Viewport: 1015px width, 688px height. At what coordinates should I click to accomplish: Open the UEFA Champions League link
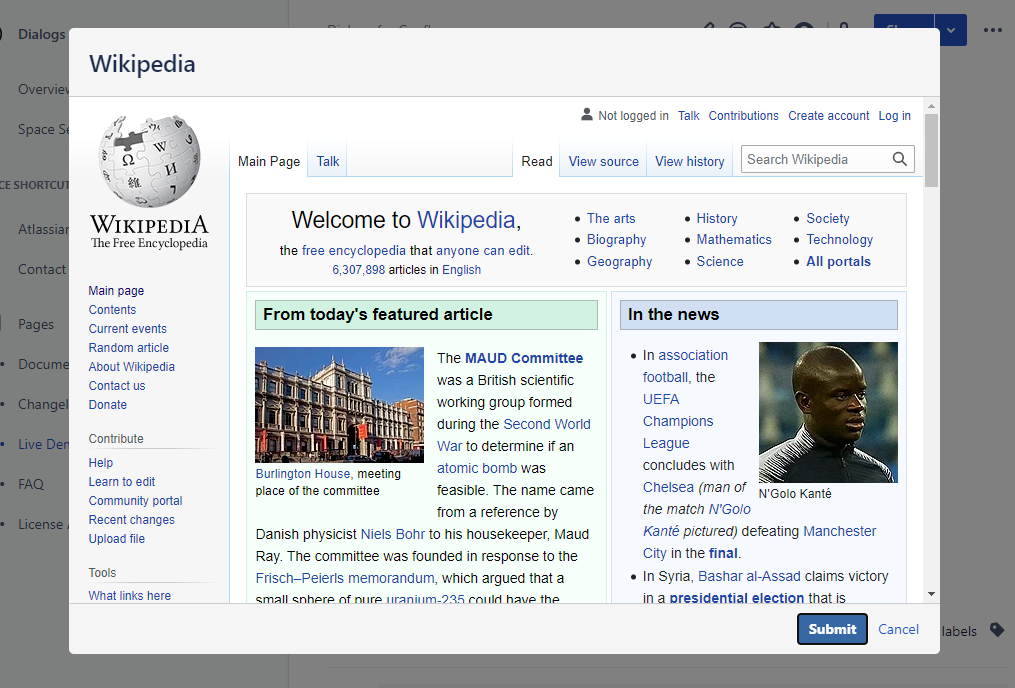tap(678, 421)
